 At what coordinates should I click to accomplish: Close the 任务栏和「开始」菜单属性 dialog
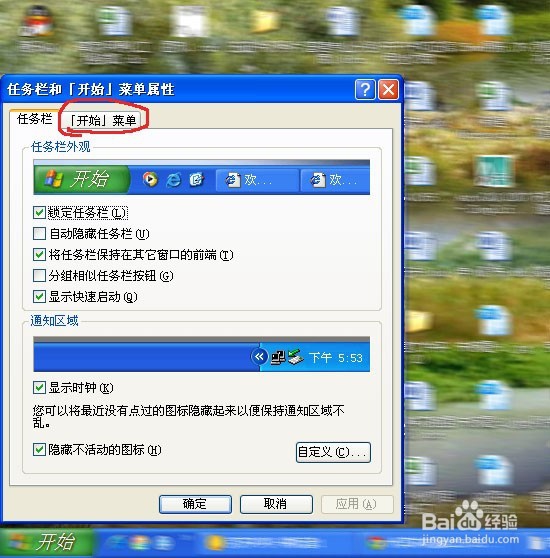tap(388, 89)
